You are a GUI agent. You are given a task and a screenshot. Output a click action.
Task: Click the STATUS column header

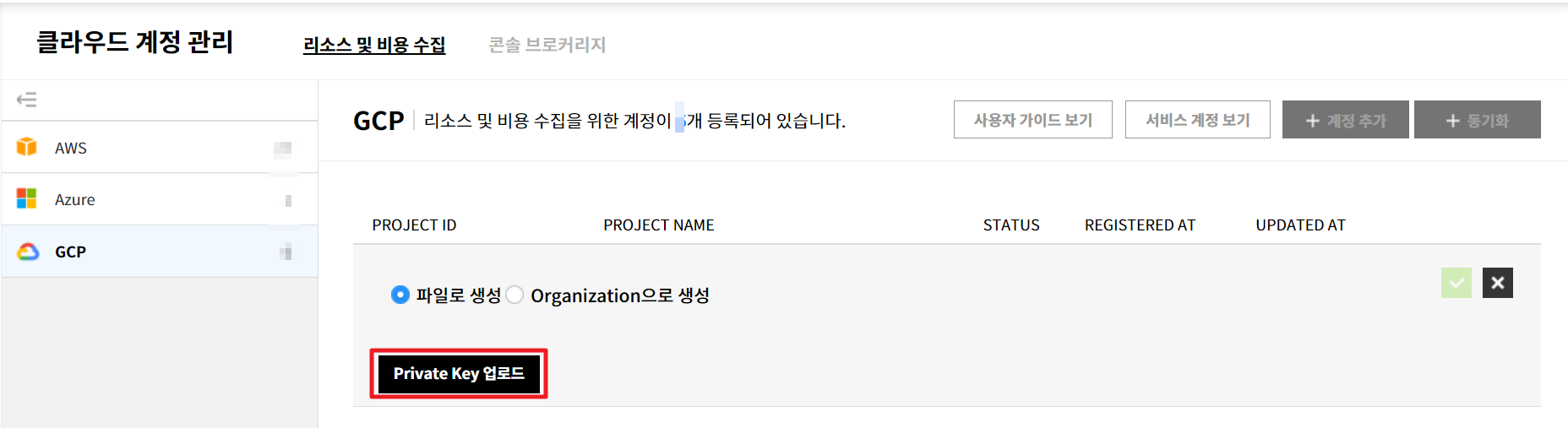point(1011,225)
